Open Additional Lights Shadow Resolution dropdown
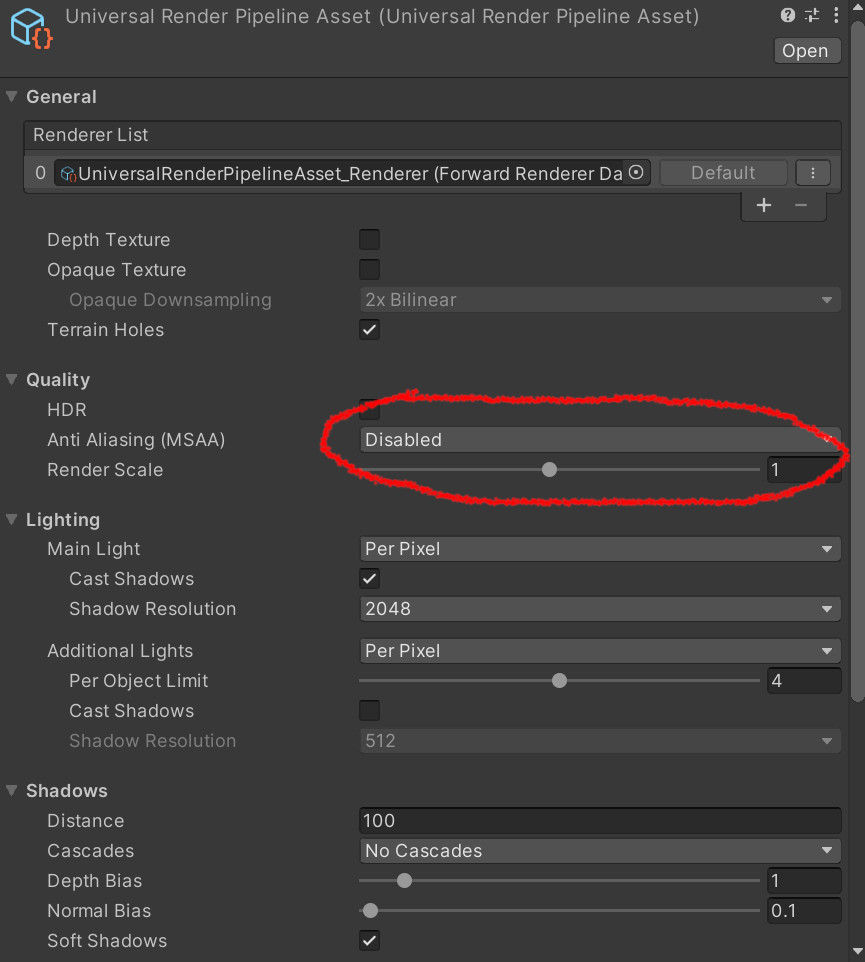 tap(600, 741)
